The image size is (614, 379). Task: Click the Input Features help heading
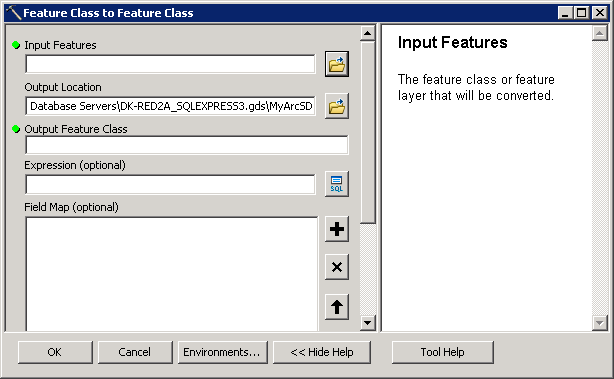pyautogui.click(x=452, y=42)
